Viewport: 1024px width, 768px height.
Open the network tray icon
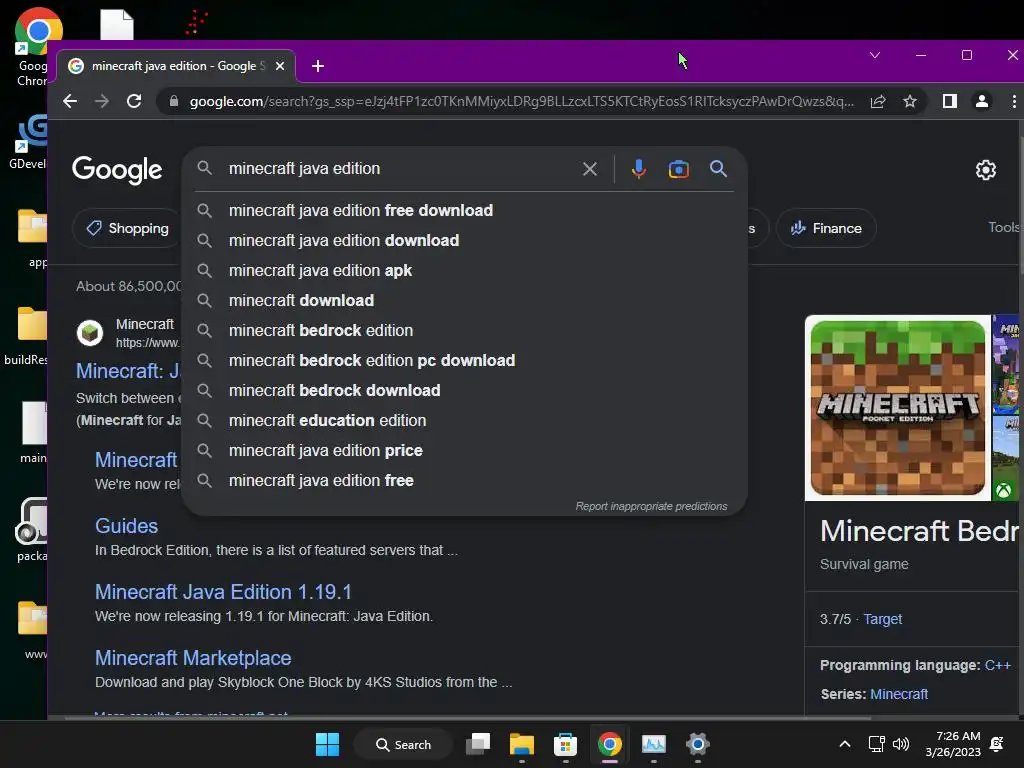pos(876,744)
